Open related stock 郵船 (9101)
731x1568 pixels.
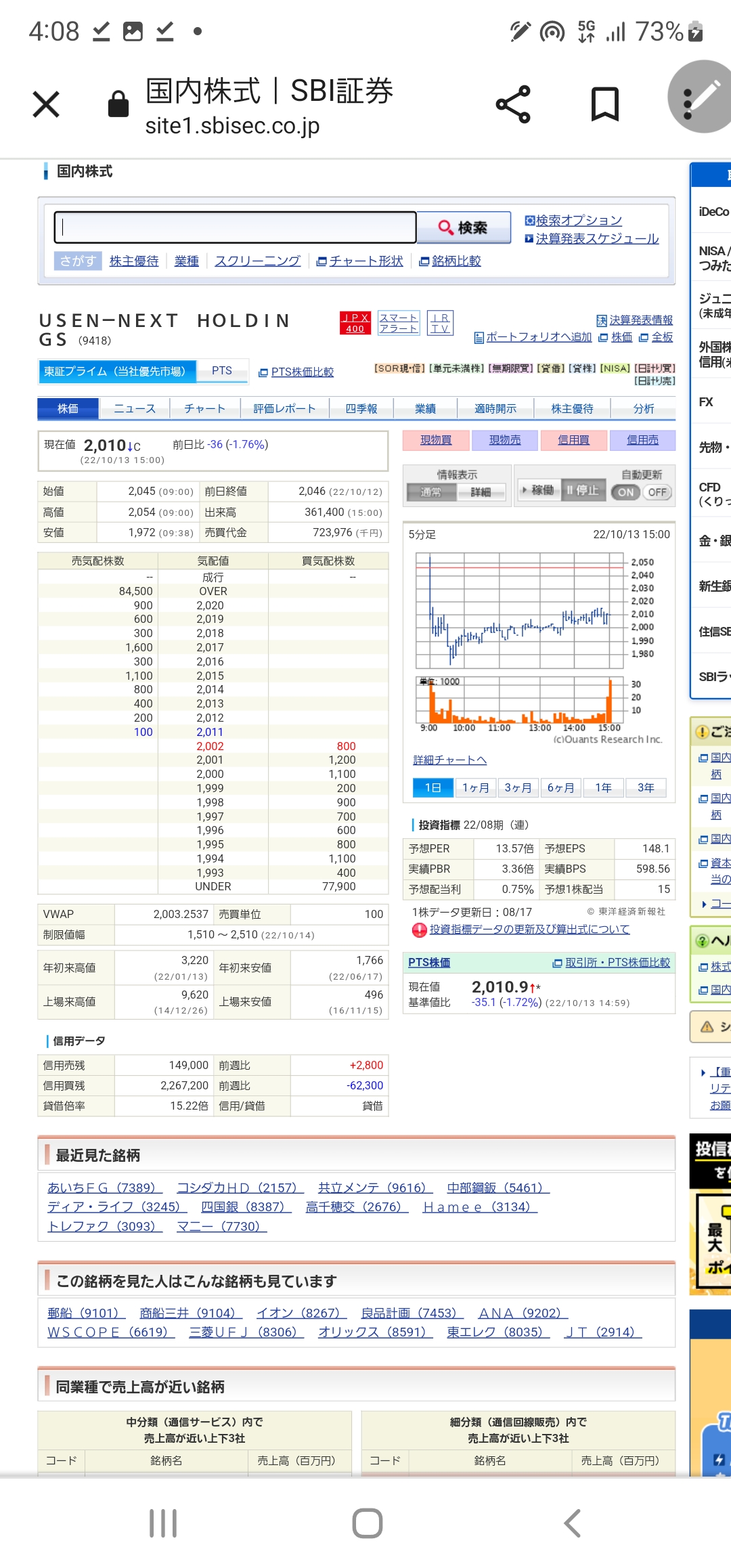click(86, 1313)
